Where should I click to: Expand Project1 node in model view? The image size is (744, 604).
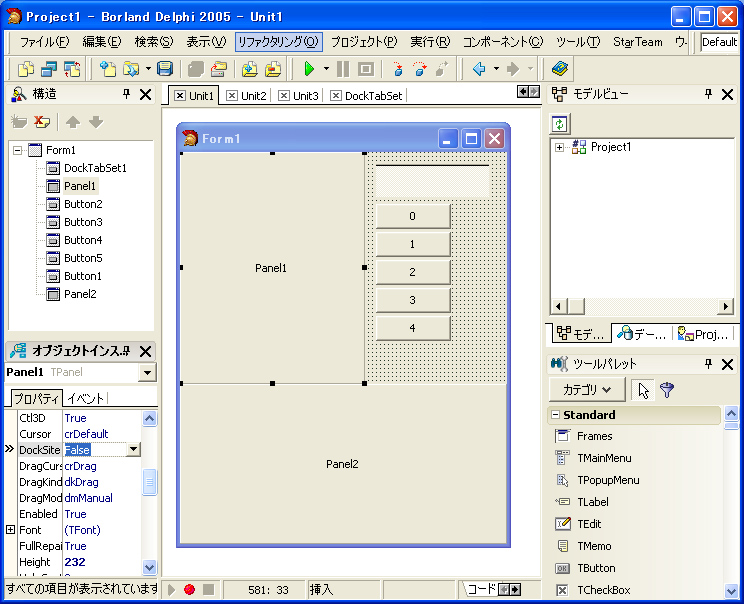pyautogui.click(x=559, y=148)
